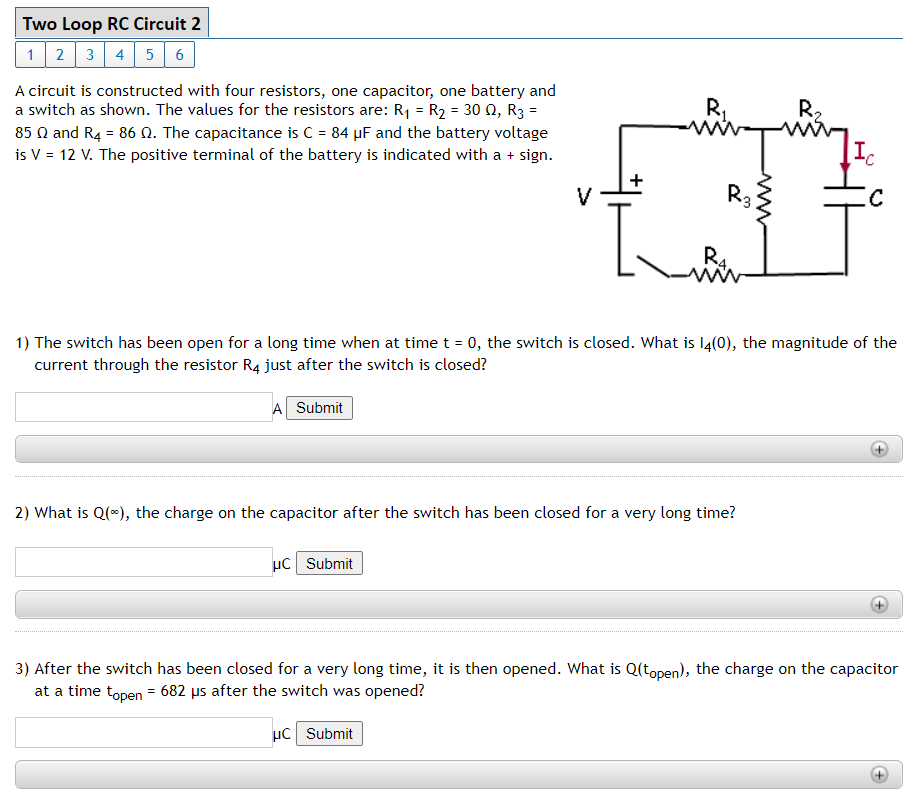This screenshot has width=918, height=802.
Task: Navigate to problem page 3
Action: point(89,54)
